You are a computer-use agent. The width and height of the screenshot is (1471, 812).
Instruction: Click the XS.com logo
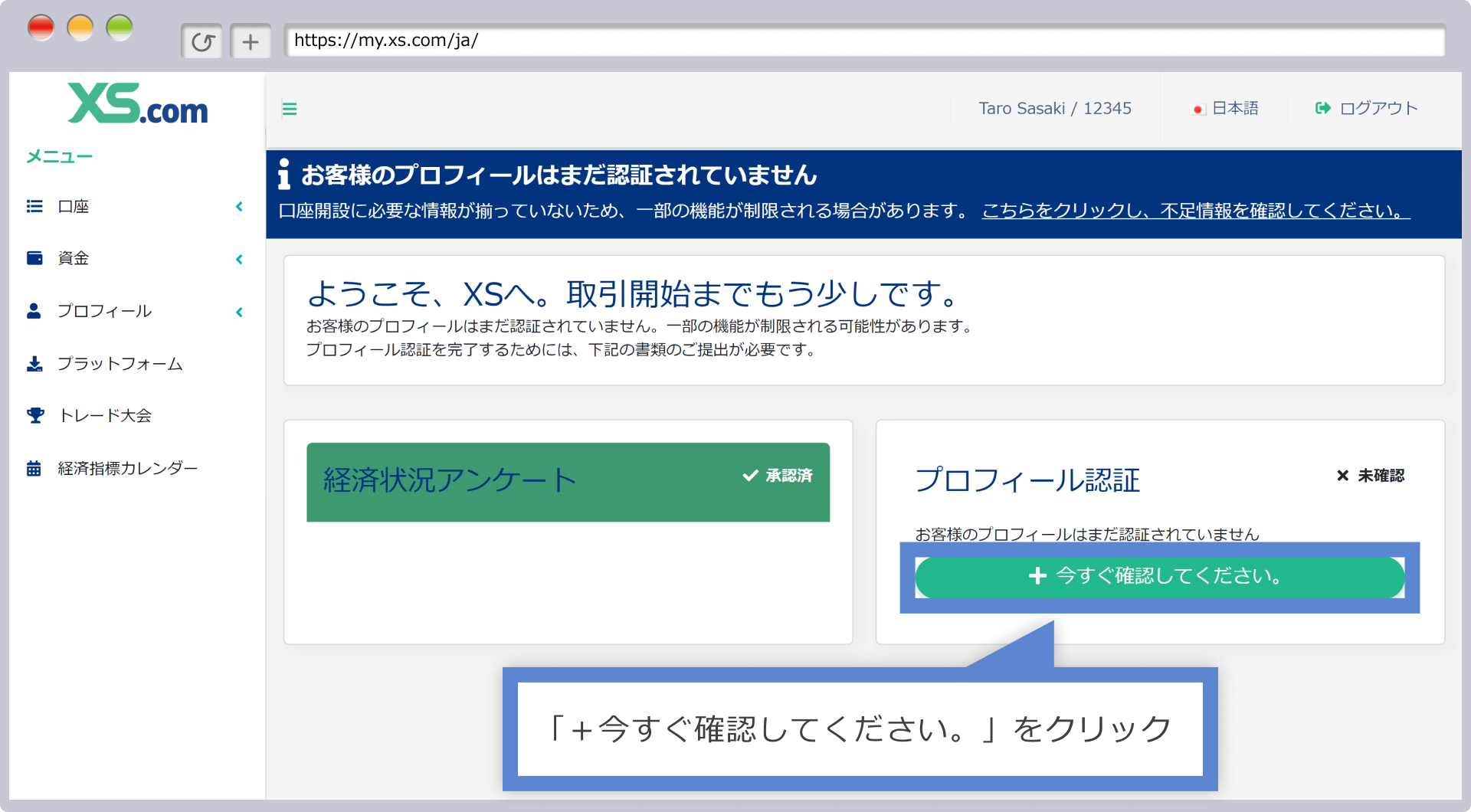137,103
